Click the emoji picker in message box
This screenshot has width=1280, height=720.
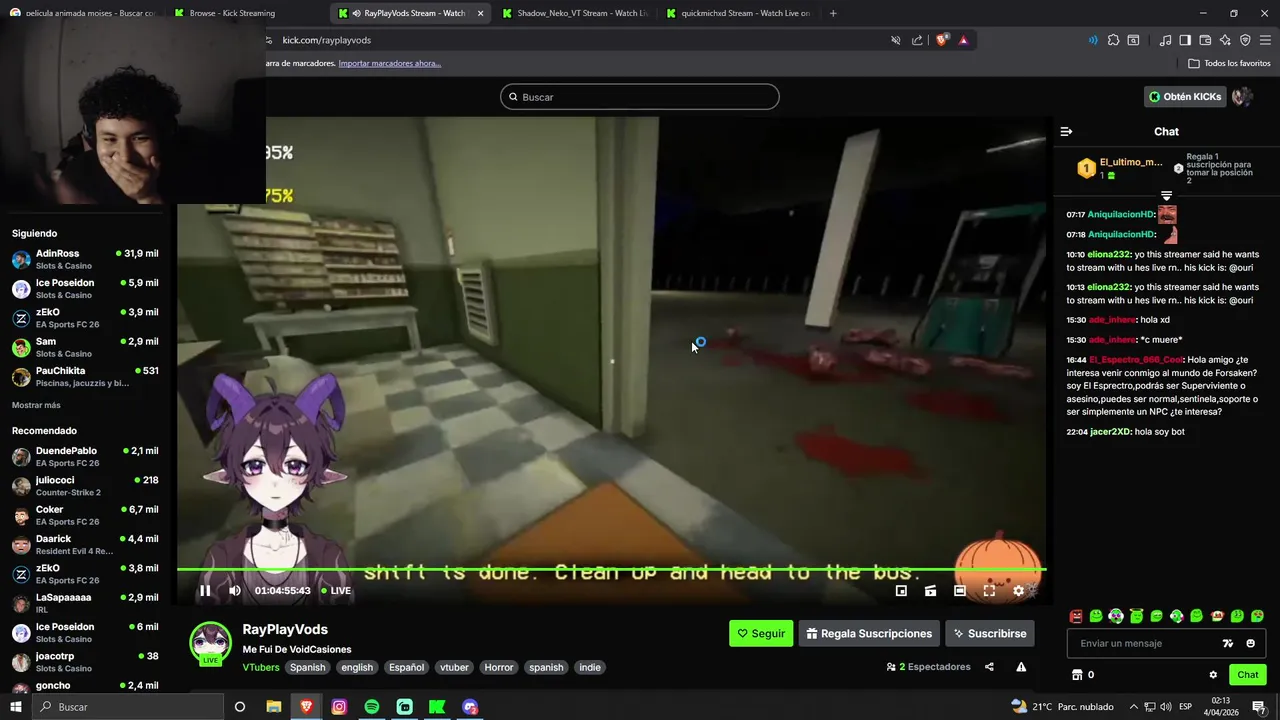[1250, 644]
